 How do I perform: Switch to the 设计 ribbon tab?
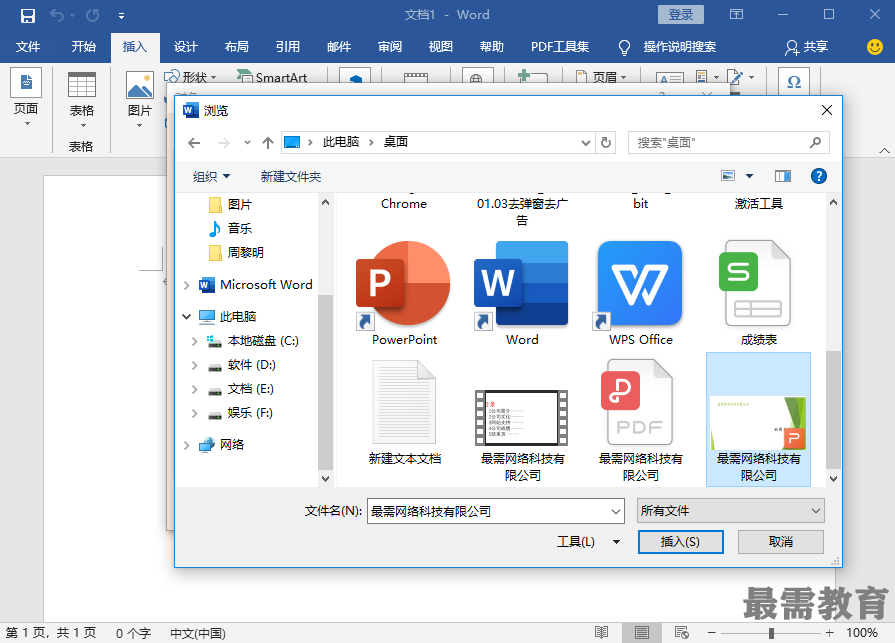[x=186, y=47]
